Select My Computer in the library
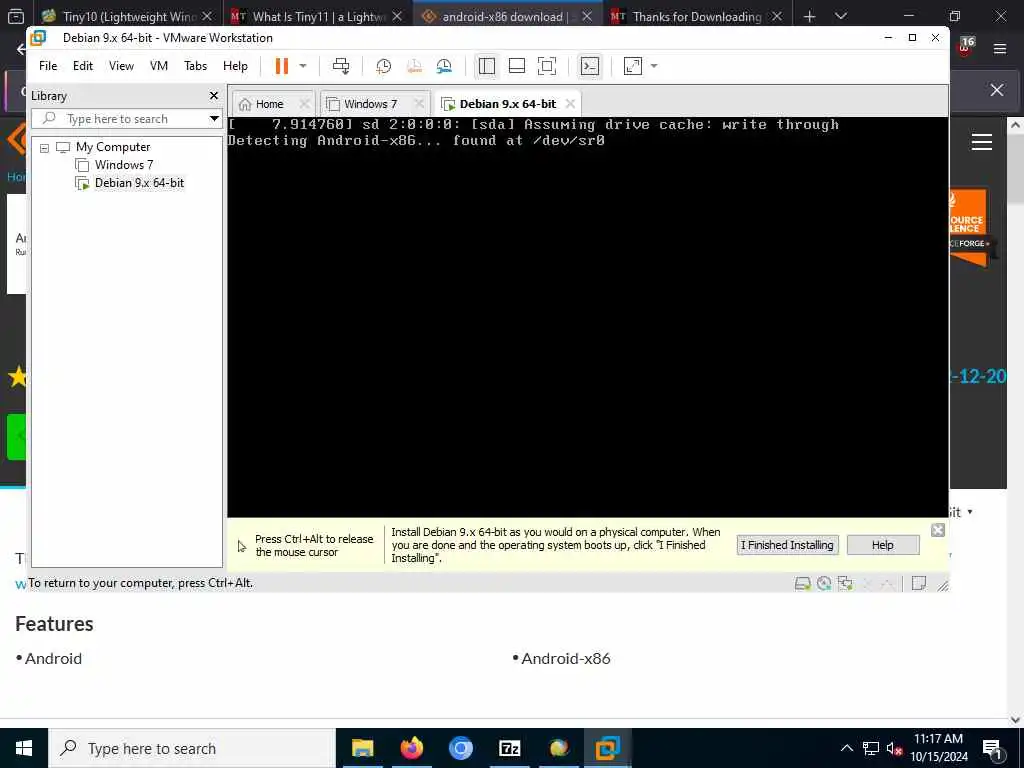Screen dimensions: 1024x768 click(x=113, y=147)
